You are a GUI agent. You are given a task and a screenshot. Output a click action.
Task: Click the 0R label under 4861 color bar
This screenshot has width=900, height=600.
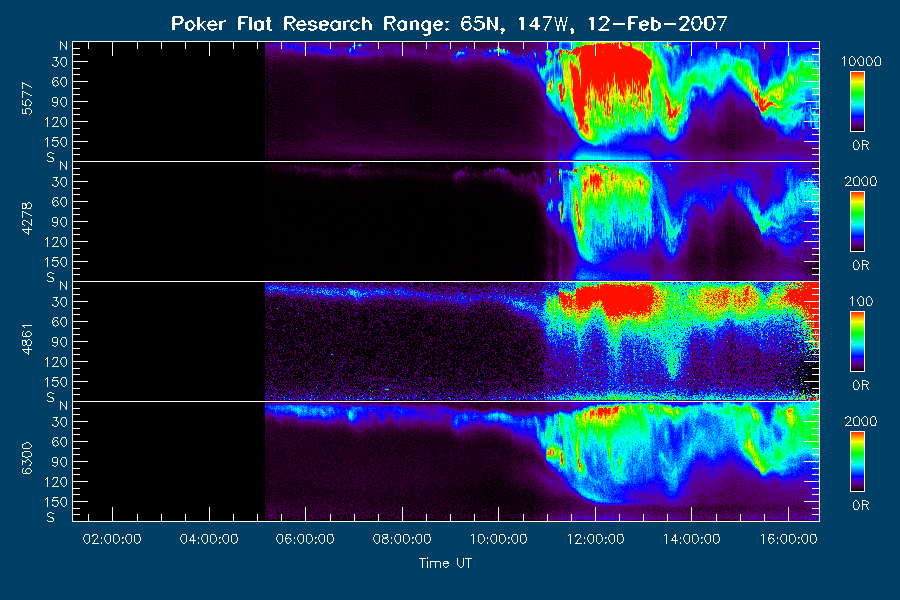pos(861,385)
